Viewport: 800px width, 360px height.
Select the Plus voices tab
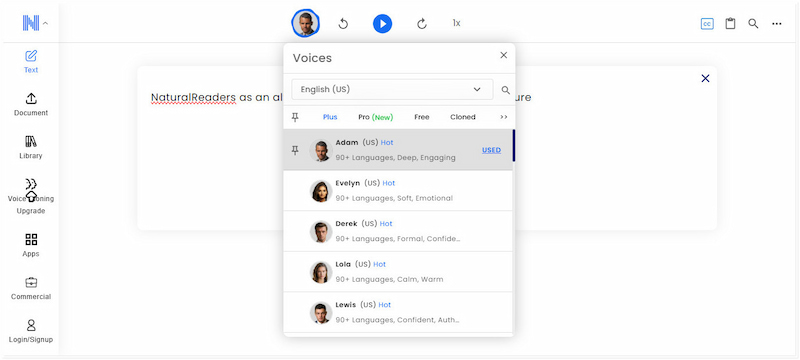pyautogui.click(x=330, y=117)
